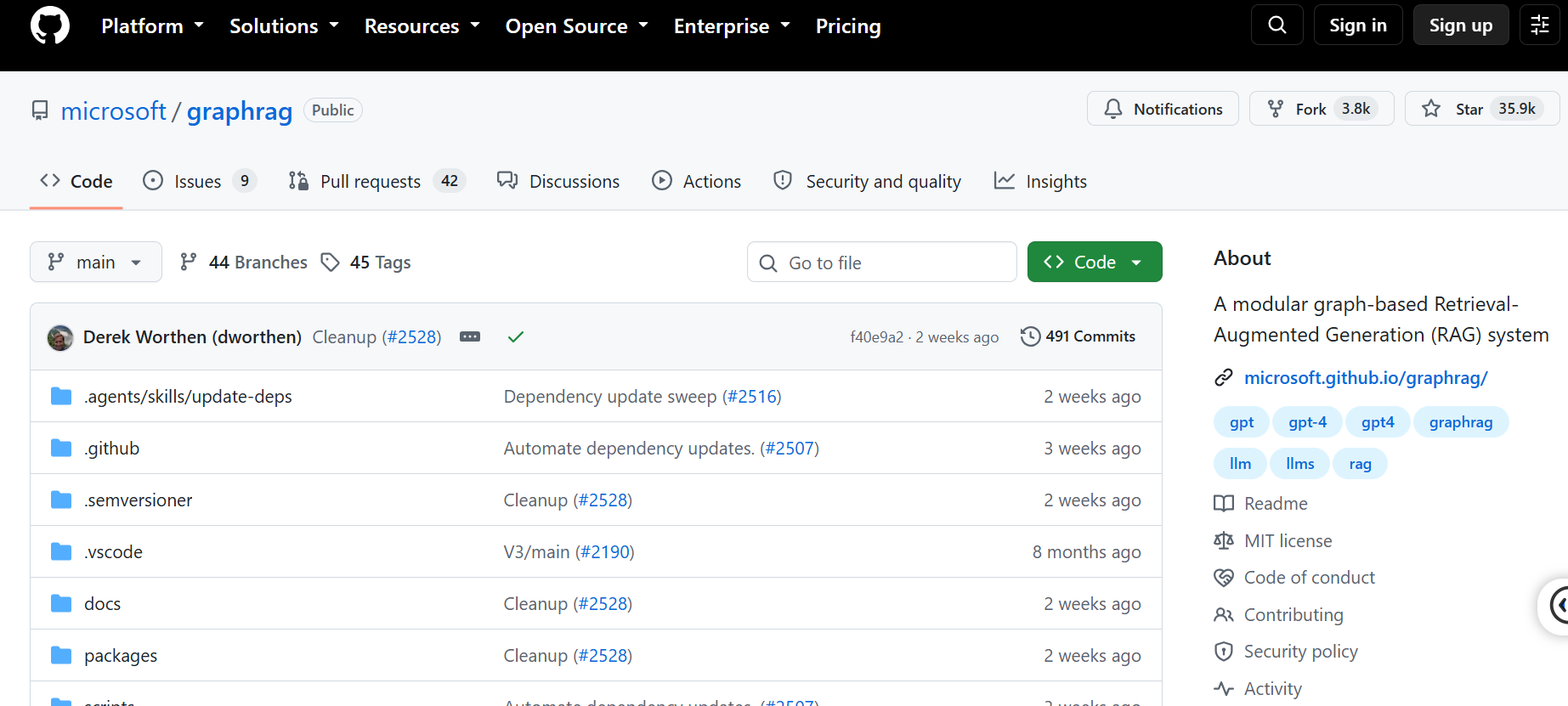Open the microsoft organization link
The height and width of the screenshot is (706, 1568).
coord(114,110)
